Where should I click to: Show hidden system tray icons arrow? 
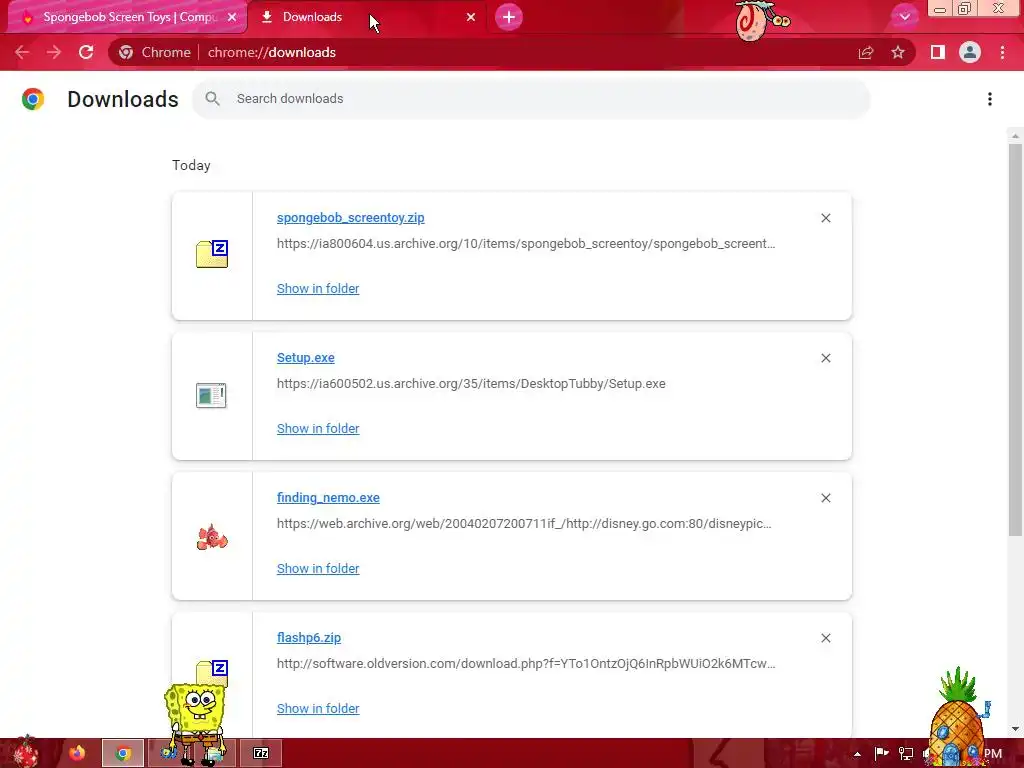pos(857,754)
